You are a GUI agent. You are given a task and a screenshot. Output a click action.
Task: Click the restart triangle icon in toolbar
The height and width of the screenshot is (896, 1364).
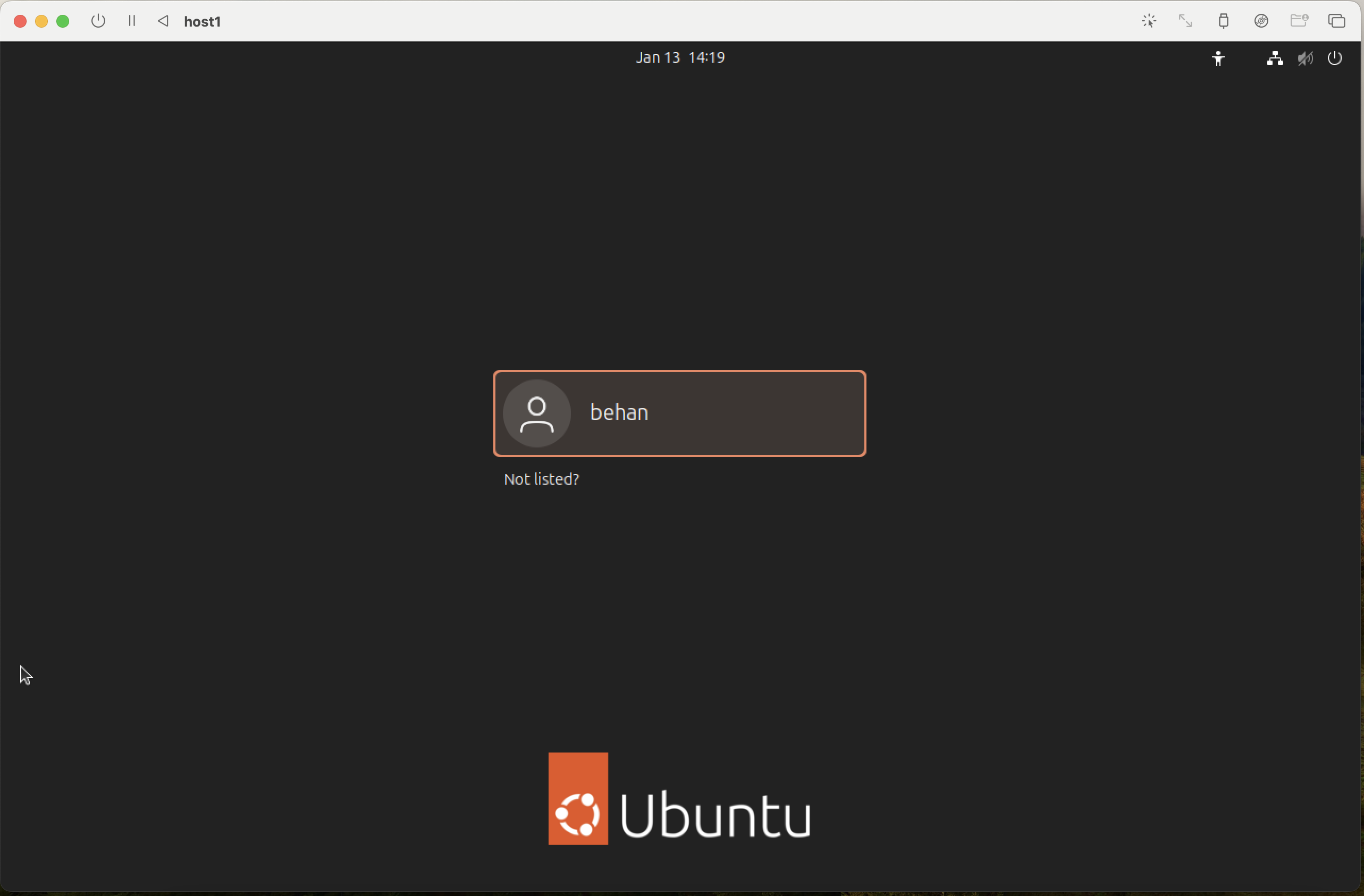click(163, 21)
